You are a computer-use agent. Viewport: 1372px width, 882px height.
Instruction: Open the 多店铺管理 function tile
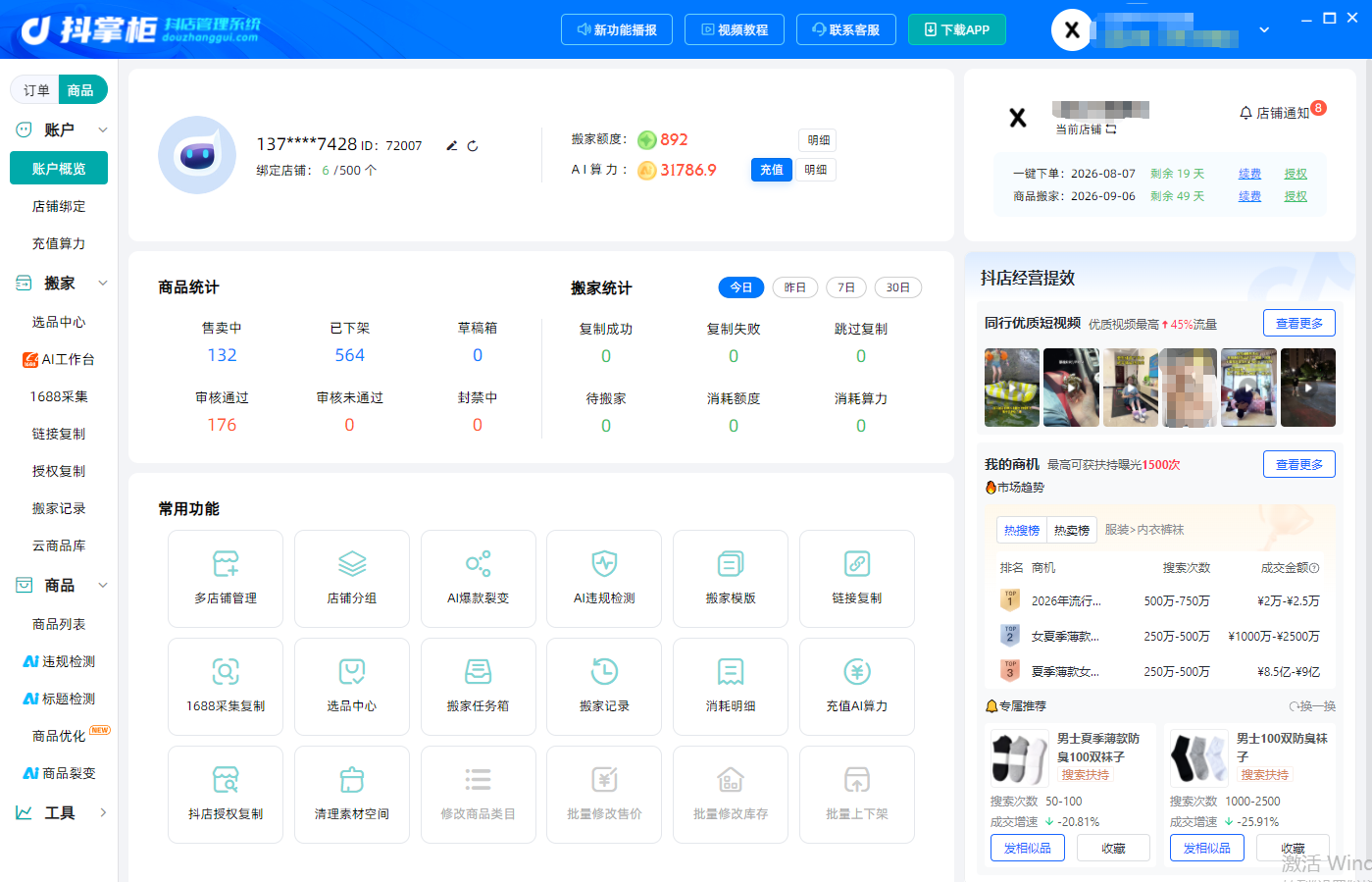226,579
